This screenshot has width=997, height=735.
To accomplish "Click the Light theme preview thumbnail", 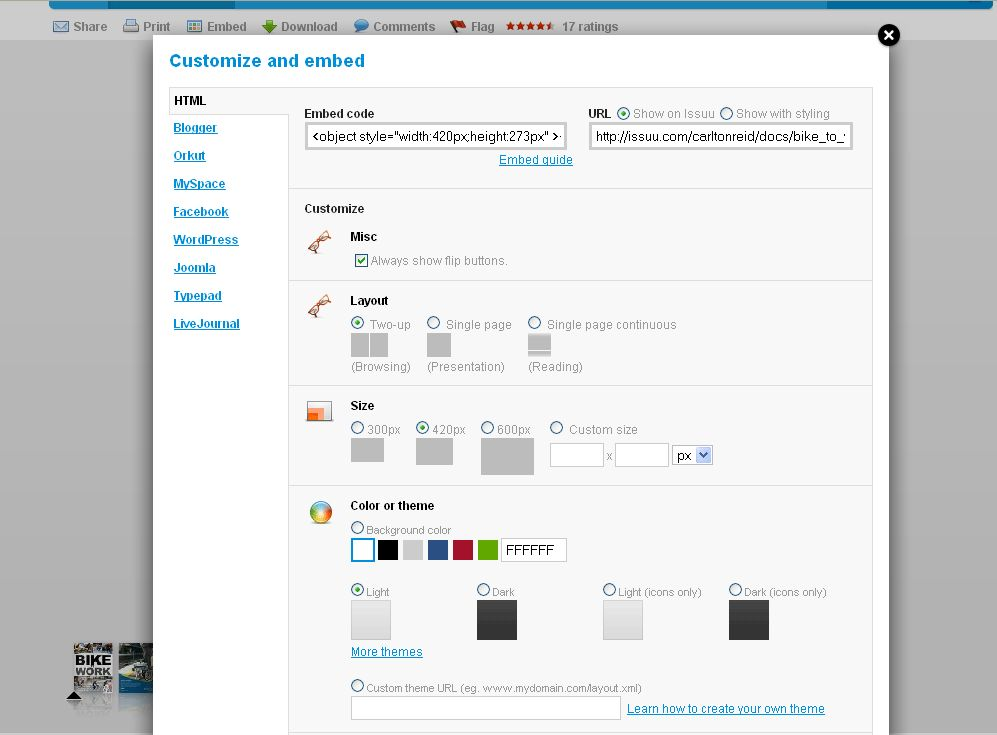I will coord(371,620).
